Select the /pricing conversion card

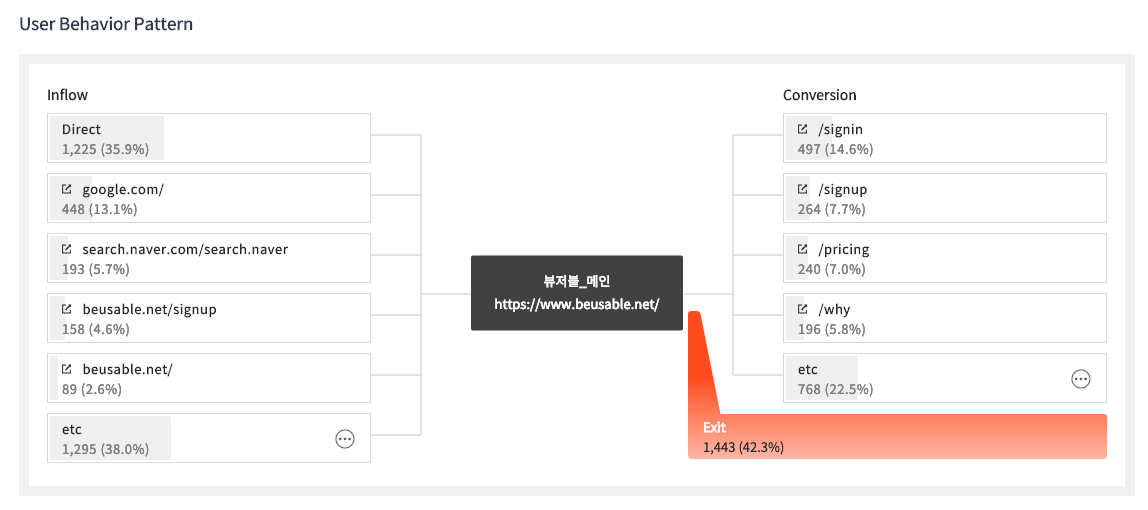pyautogui.click(x=945, y=258)
